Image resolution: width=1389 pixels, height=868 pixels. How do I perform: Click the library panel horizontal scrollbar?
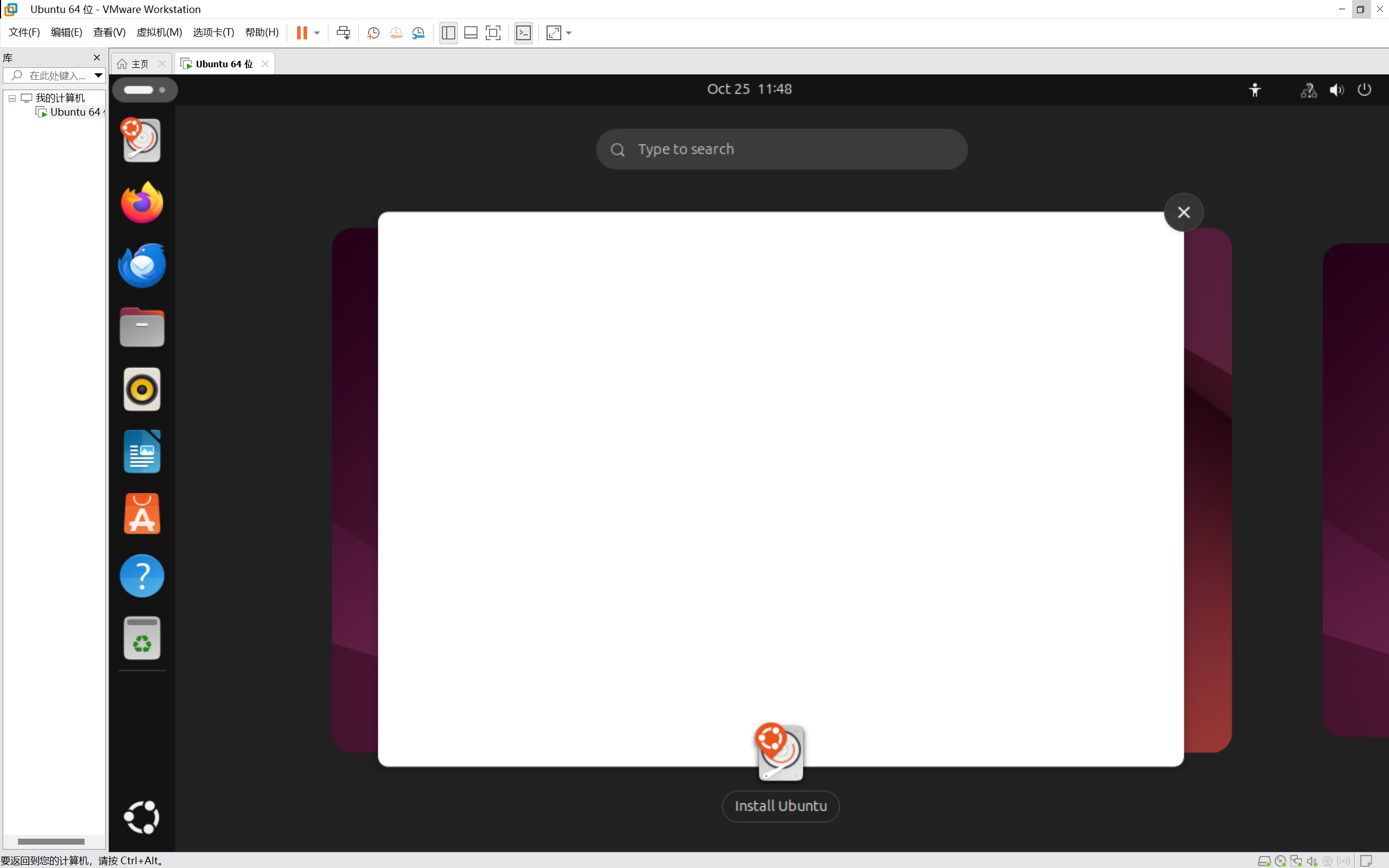(x=51, y=841)
